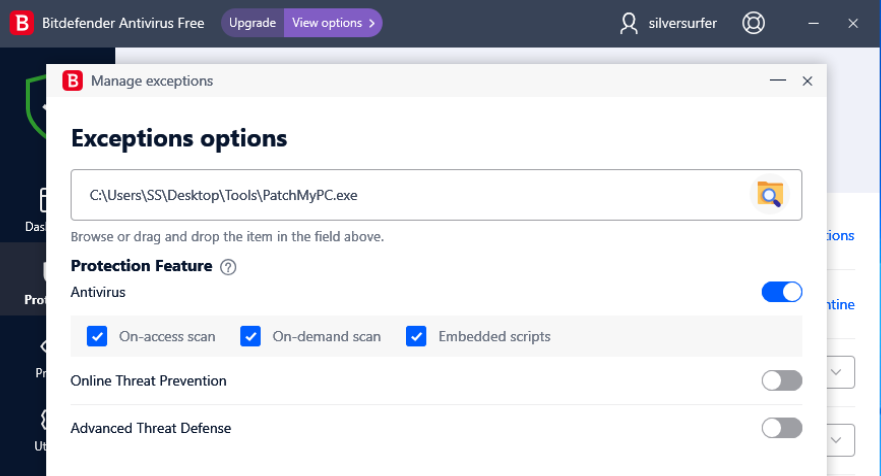Uncheck the On-demand scan checkbox
This screenshot has width=881, height=476.
pos(251,336)
